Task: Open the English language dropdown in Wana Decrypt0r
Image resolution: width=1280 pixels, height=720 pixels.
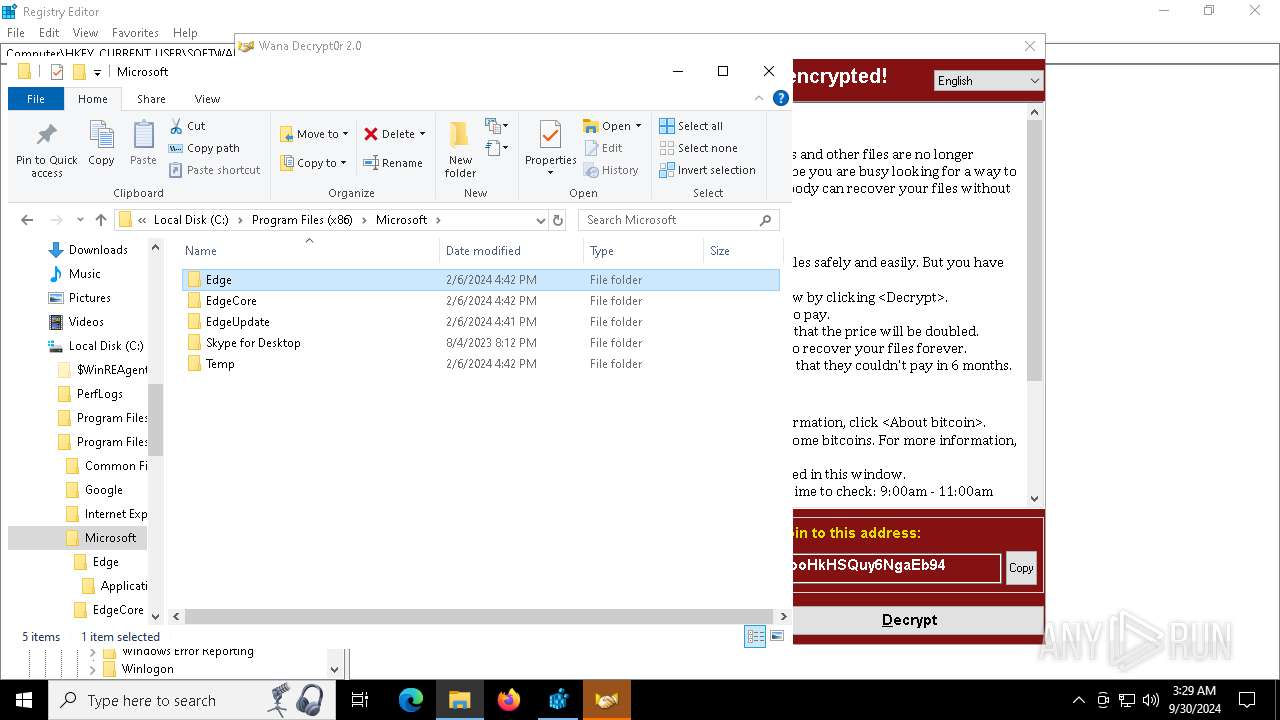Action: click(988, 81)
